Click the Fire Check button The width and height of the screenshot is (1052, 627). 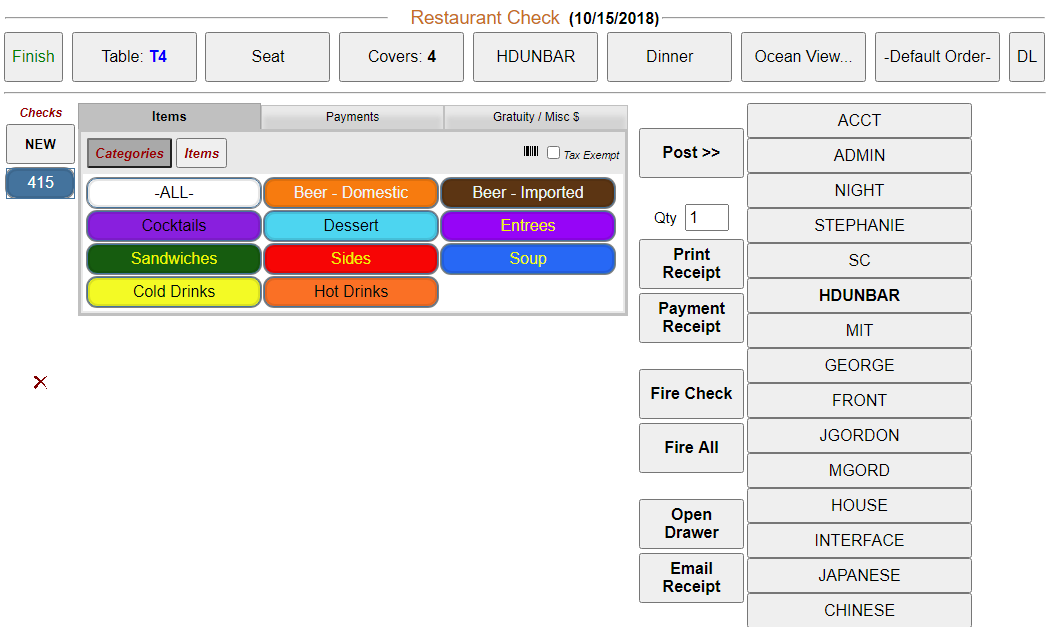tap(691, 394)
